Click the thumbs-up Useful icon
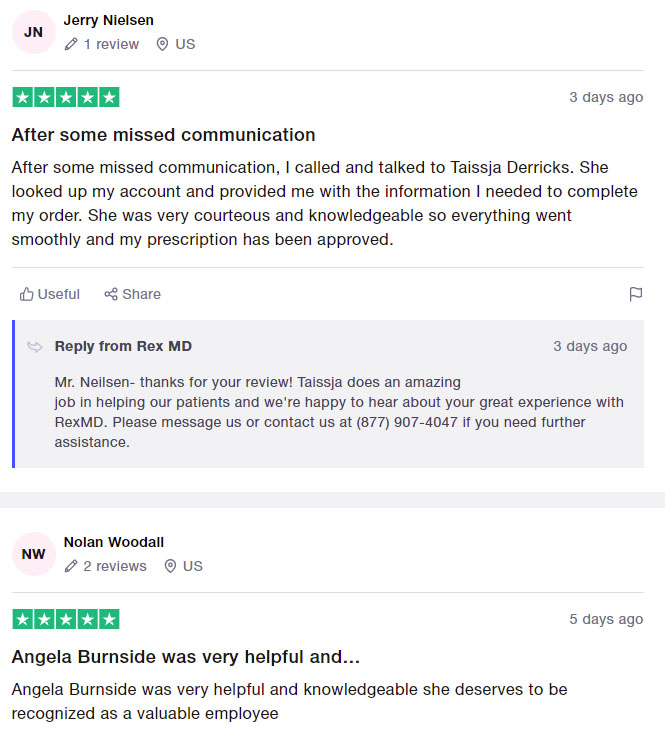Image resolution: width=665 pixels, height=736 pixels. click(26, 294)
